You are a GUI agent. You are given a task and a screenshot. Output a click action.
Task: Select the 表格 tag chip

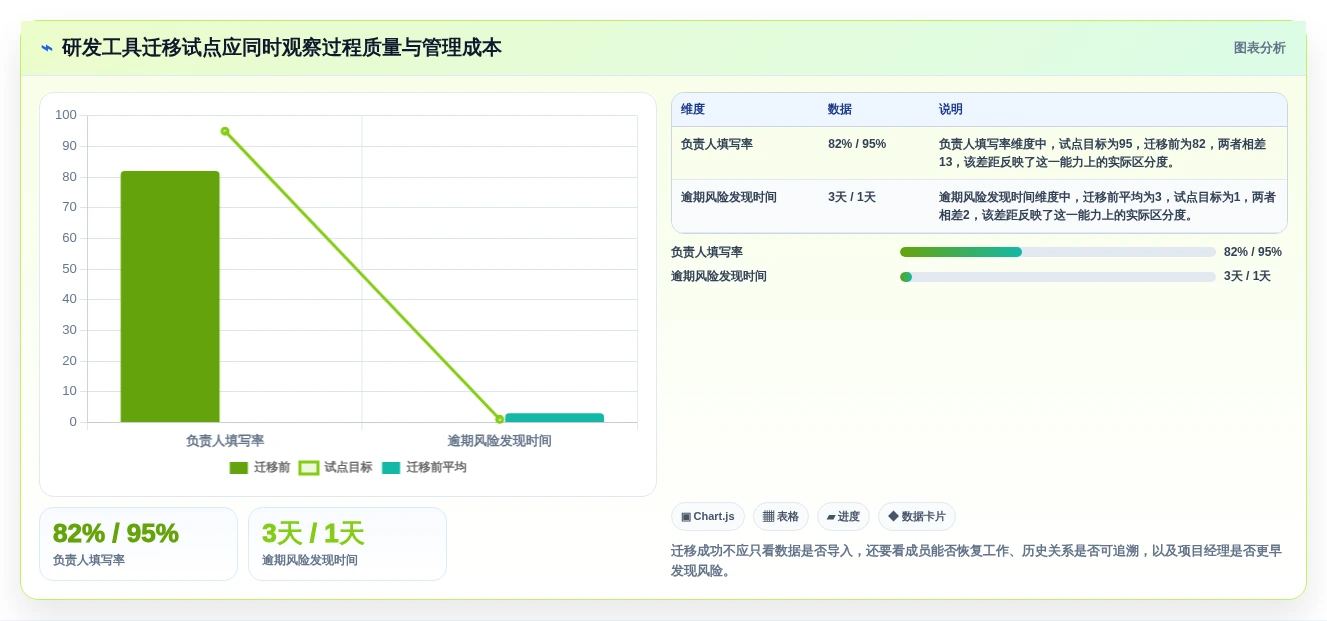point(780,516)
